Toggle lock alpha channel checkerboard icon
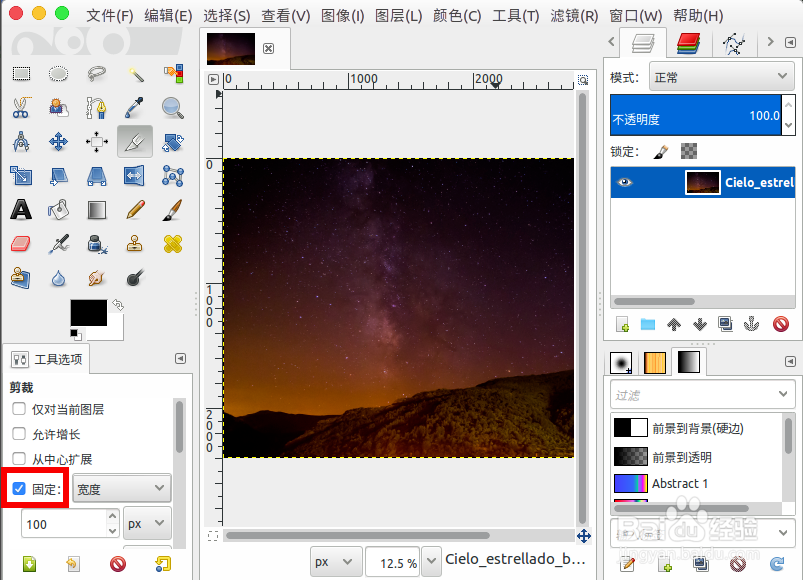The width and height of the screenshot is (803, 580). (689, 151)
